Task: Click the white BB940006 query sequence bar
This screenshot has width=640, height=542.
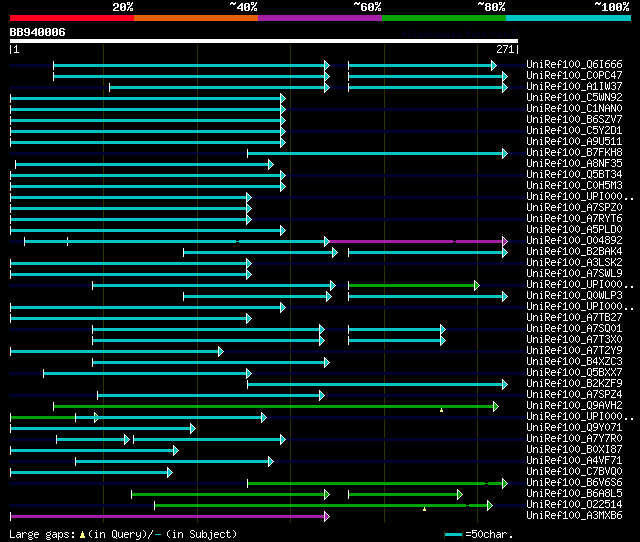Action: [x=264, y=41]
